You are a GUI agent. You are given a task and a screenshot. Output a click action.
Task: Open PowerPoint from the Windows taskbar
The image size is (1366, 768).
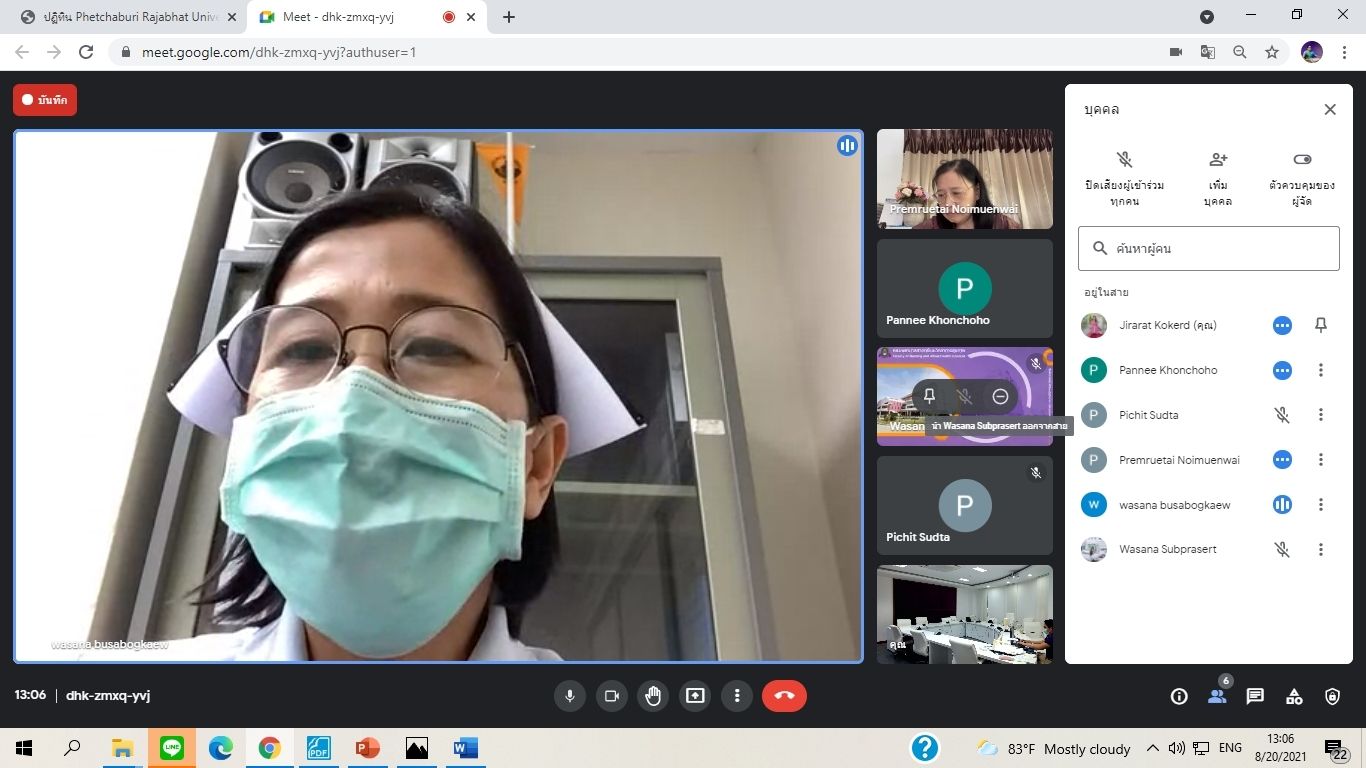pyautogui.click(x=367, y=748)
